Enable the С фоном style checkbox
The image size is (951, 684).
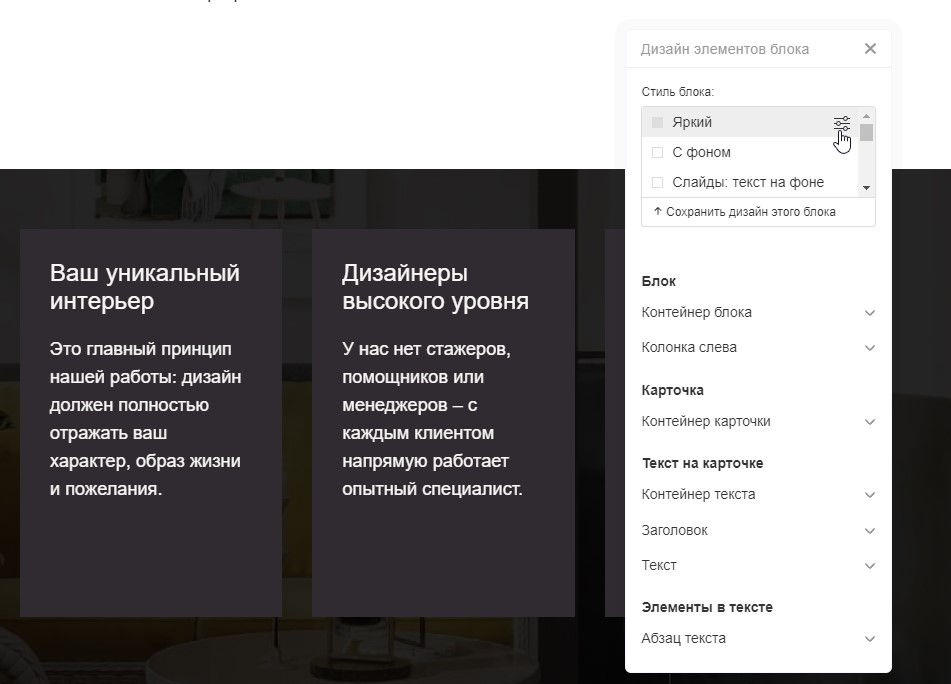point(657,153)
